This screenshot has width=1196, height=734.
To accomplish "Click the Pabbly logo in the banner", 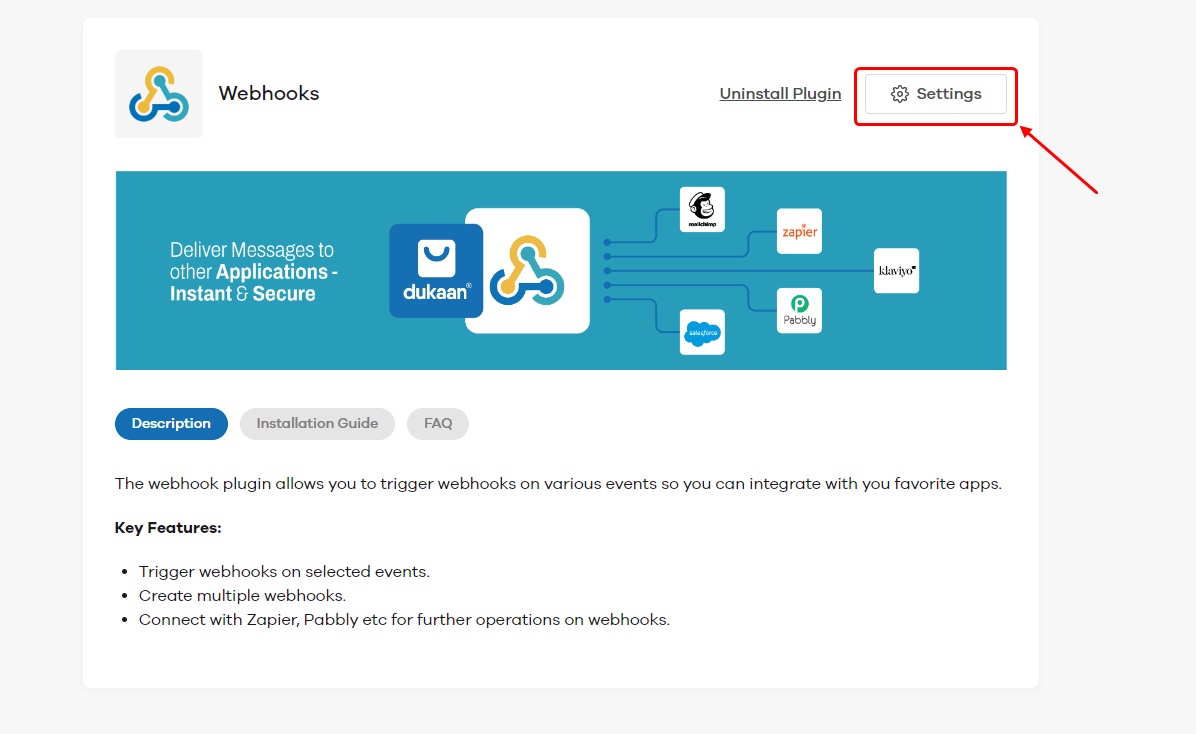I will click(x=799, y=311).
